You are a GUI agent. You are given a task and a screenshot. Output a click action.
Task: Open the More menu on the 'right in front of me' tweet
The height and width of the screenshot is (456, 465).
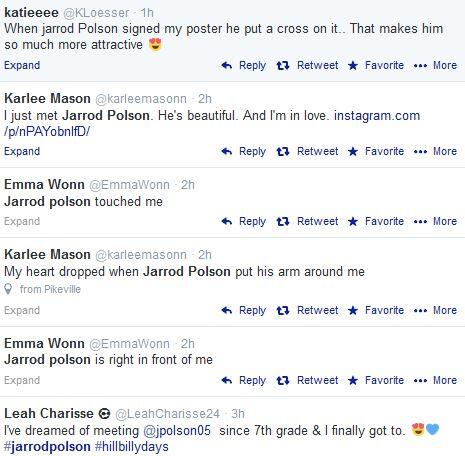(x=435, y=380)
